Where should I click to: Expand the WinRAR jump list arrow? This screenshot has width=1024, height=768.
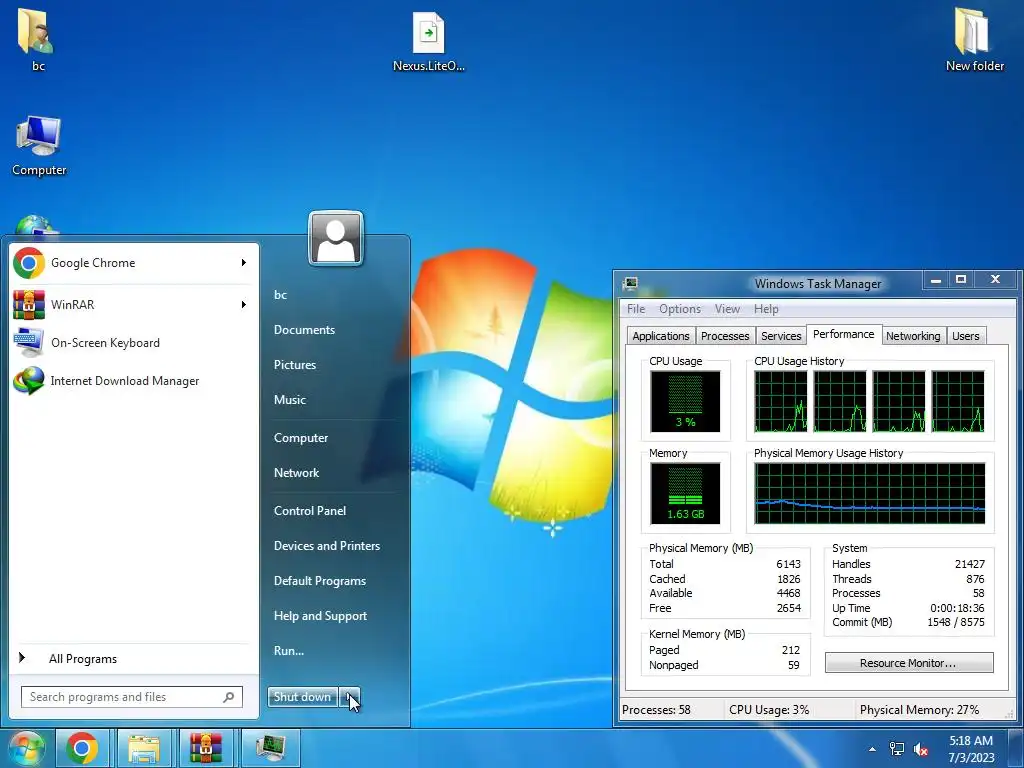[244, 304]
